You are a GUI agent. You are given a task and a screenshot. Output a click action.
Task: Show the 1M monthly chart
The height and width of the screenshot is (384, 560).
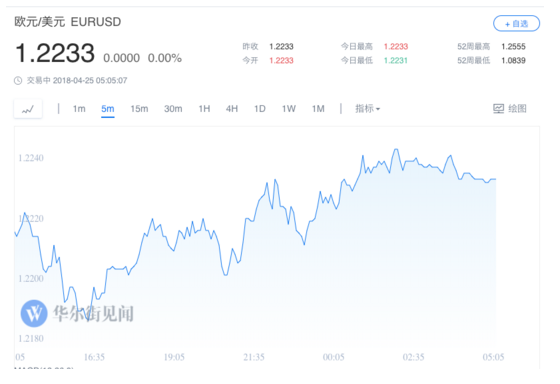pos(318,109)
